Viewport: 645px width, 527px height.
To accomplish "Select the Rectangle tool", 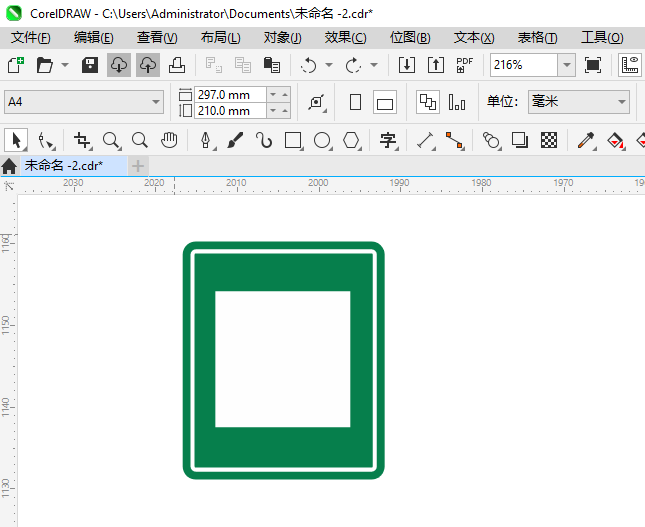I will tap(293, 140).
